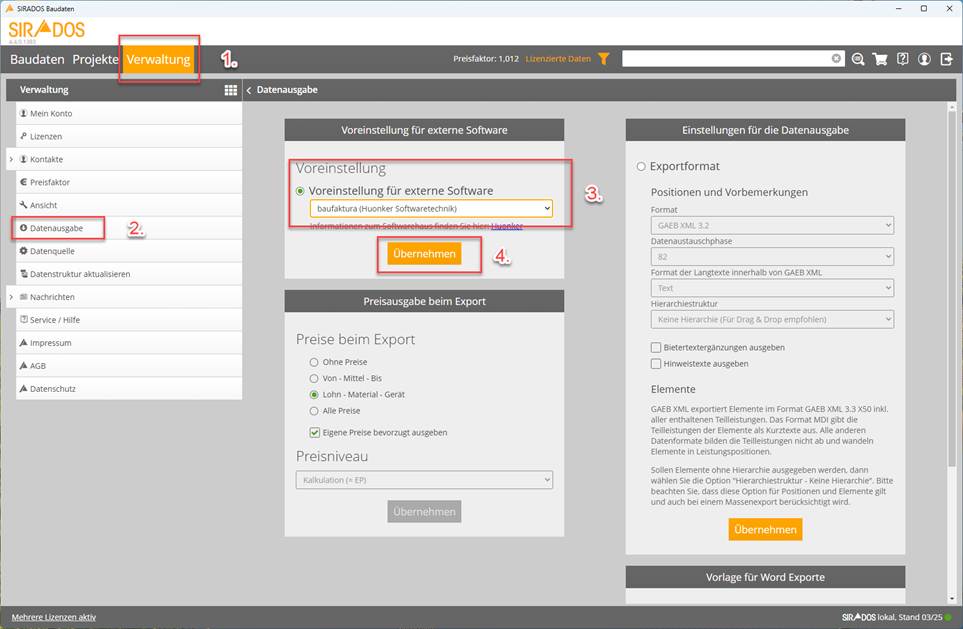Select Lohn - Material - Gerät radio
963x629 pixels.
pos(314,395)
